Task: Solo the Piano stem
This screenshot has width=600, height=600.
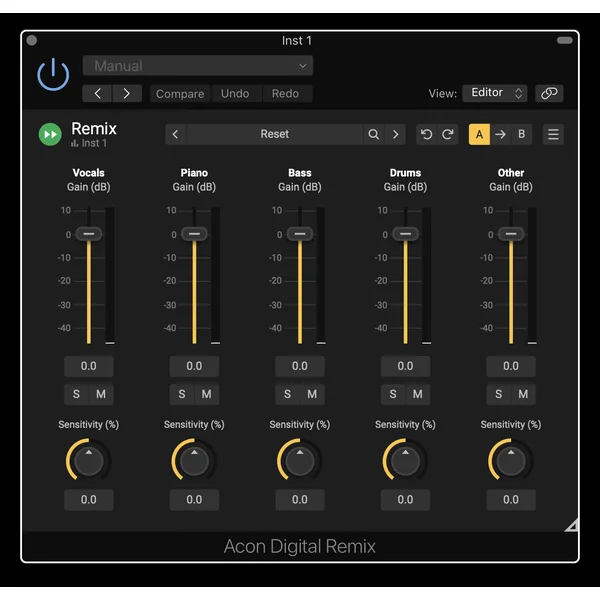Action: [x=182, y=394]
